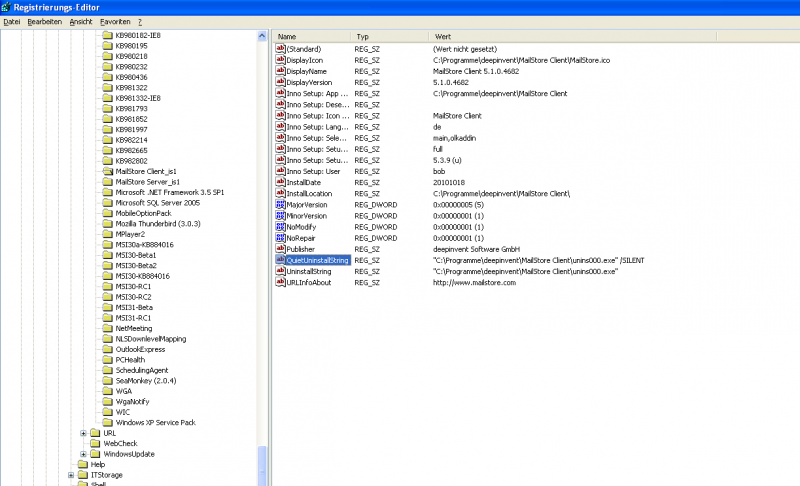The height and width of the screenshot is (486, 800).
Task: Click the string icon next to Publisher
Action: pyautogui.click(x=280, y=249)
